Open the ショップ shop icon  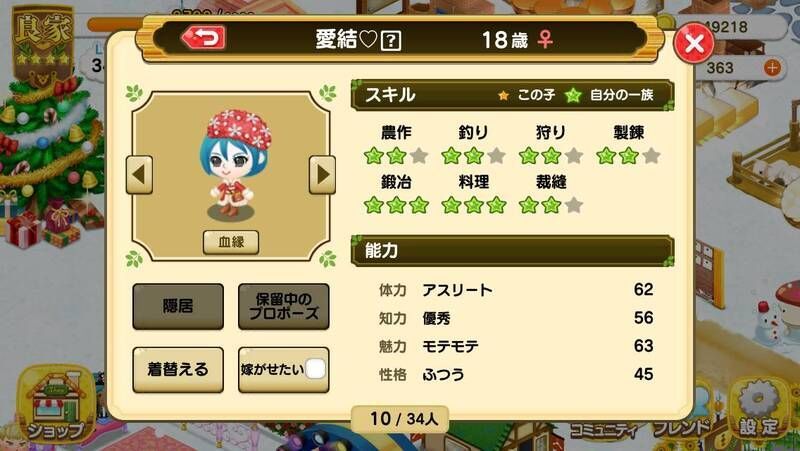(56, 405)
